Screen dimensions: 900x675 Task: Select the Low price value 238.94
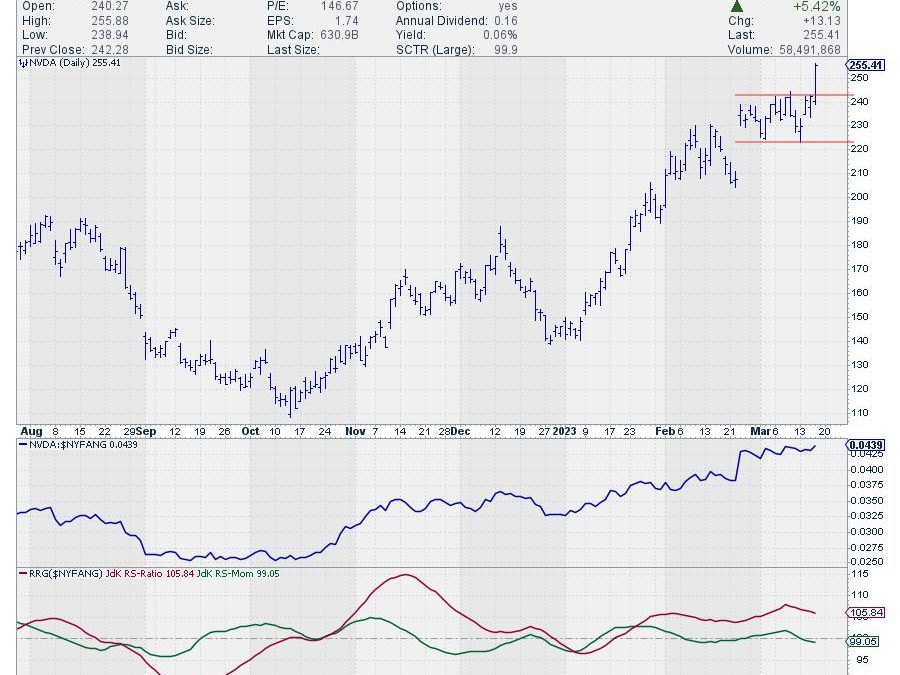(110, 35)
